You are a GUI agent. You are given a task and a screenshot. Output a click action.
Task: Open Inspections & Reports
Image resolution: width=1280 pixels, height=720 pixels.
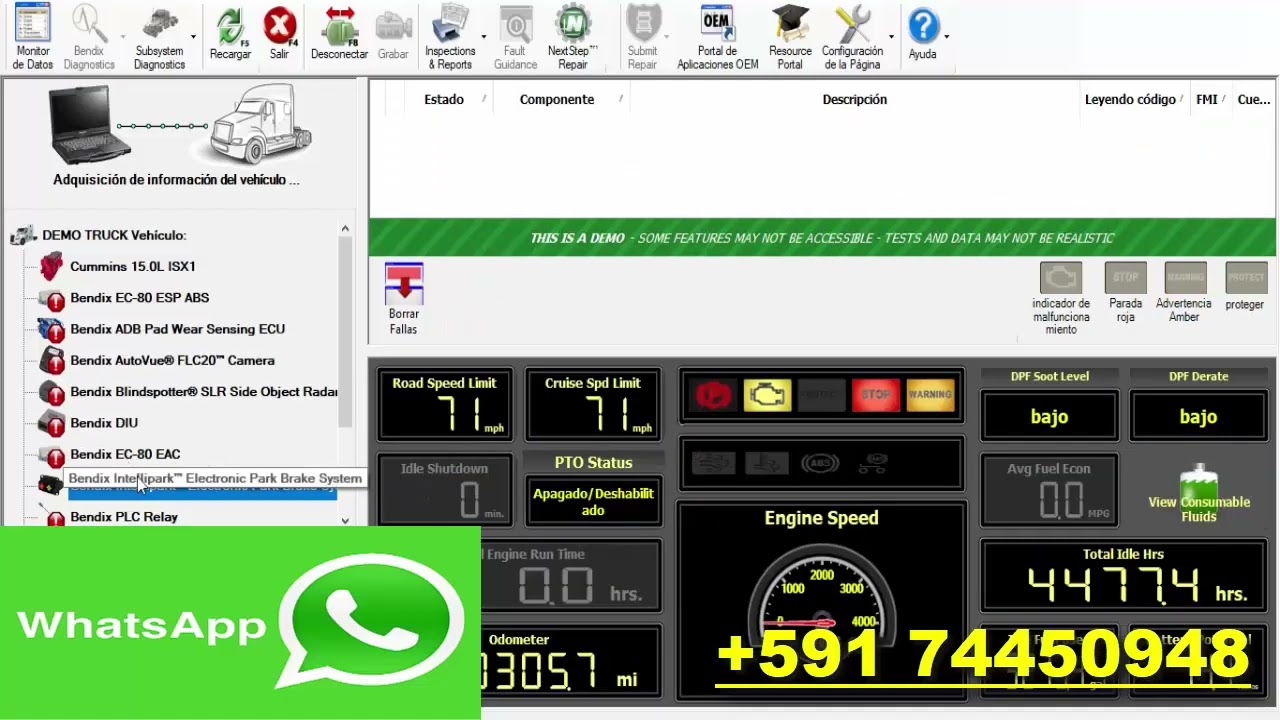tap(450, 37)
